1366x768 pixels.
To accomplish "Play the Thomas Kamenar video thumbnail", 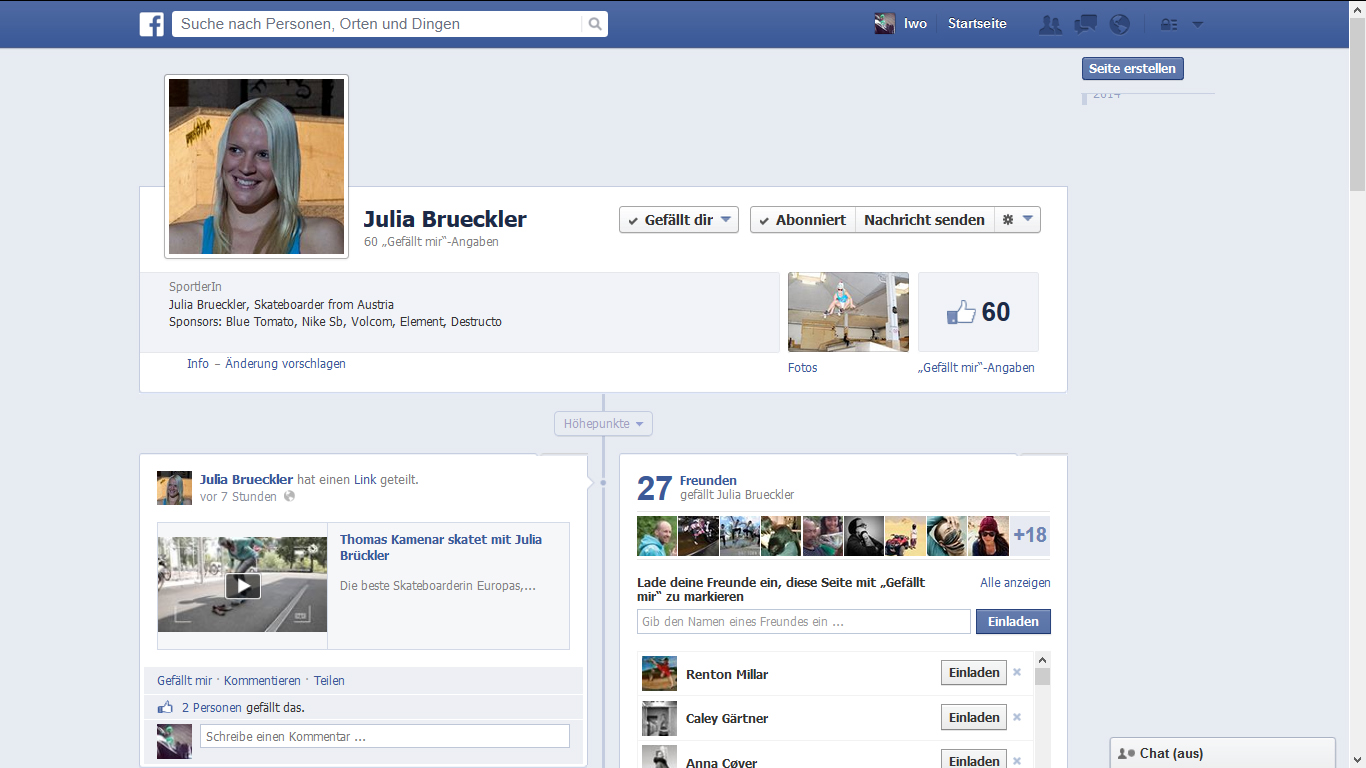I will tap(242, 585).
